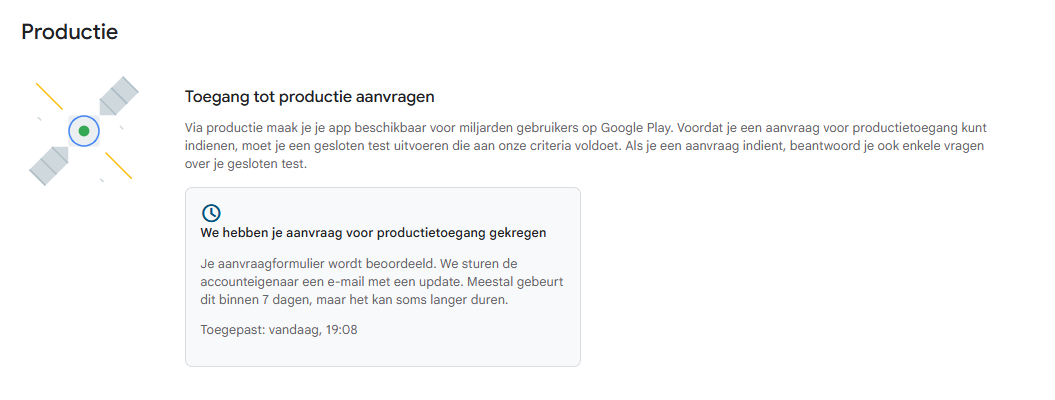Click the clock pending-status icon
This screenshot has width=1055, height=400.
pyautogui.click(x=211, y=213)
